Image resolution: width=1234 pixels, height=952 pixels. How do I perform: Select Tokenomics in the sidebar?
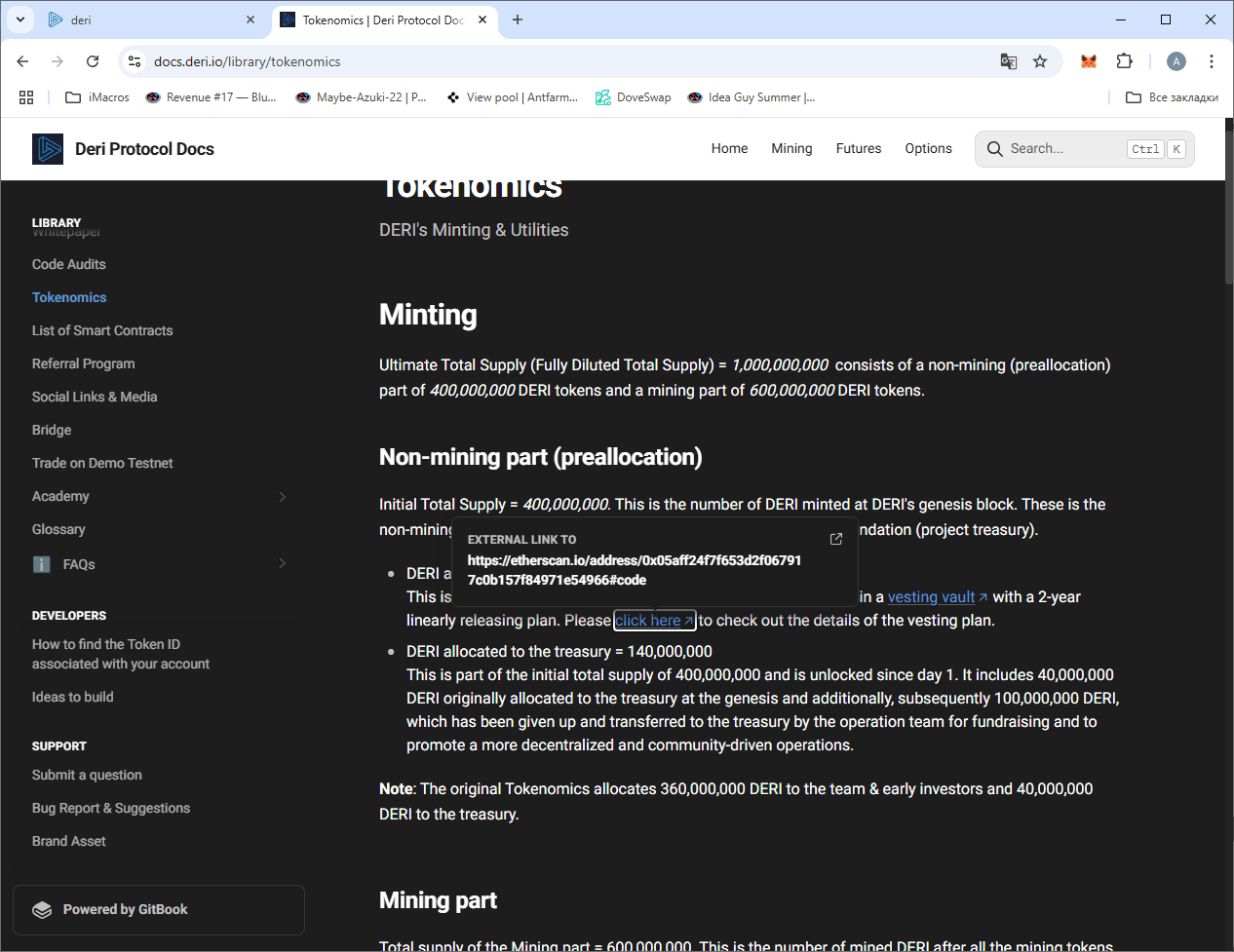[69, 297]
